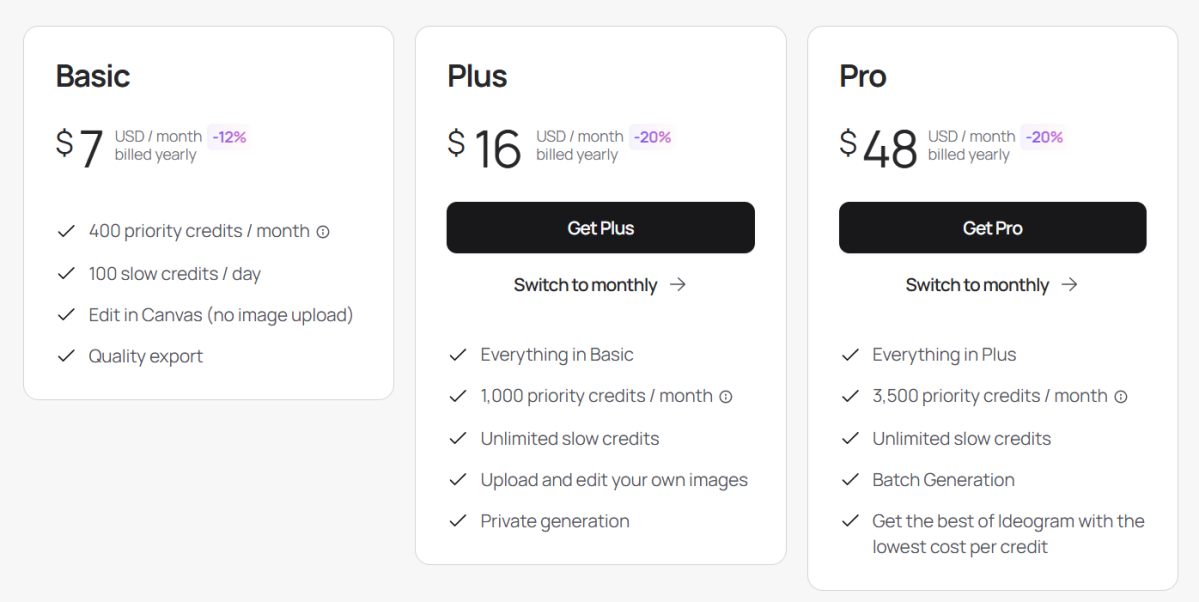
Task: Click info icon beside 3,500 priority credits
Action: point(1121,397)
